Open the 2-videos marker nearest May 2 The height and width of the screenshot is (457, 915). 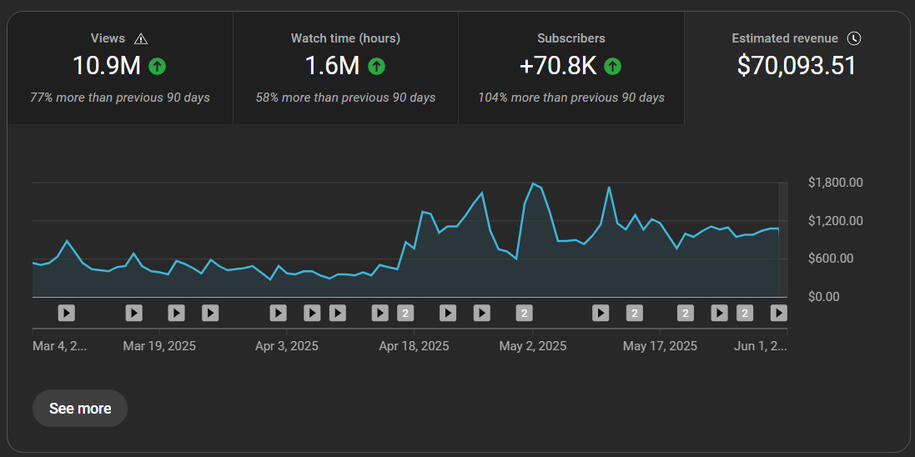[524, 313]
